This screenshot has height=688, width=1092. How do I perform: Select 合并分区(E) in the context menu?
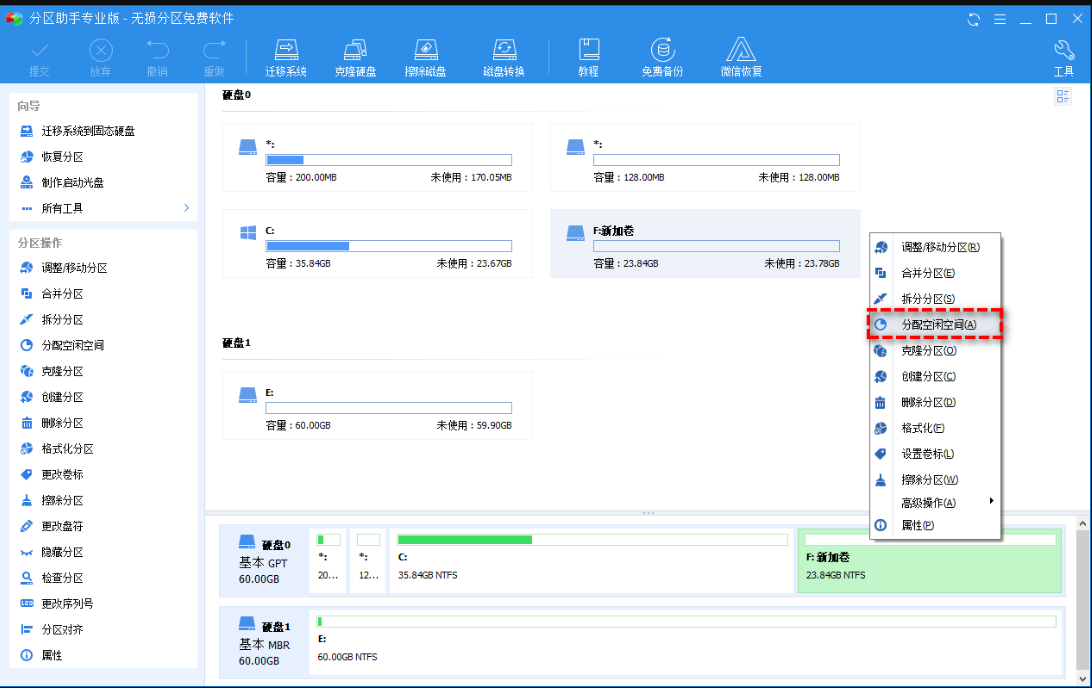(935, 272)
